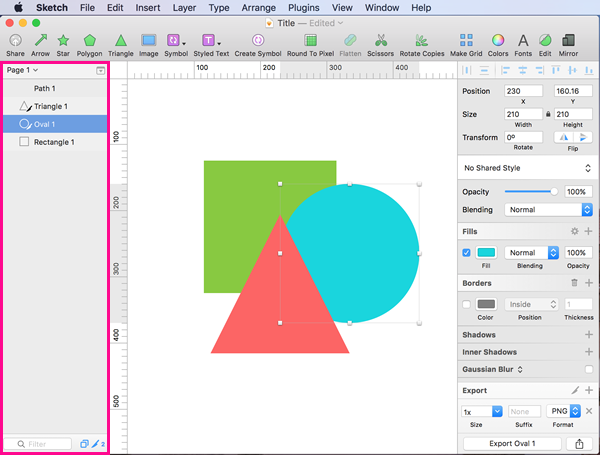Add a new inner shadow

pos(589,352)
